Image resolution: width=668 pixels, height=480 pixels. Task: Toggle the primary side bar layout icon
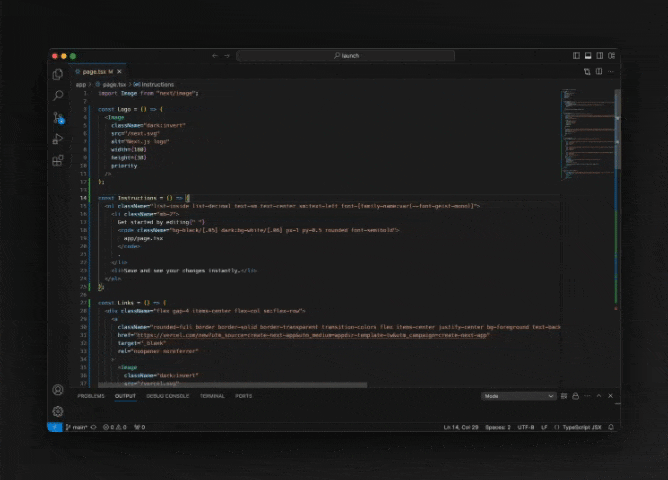[576, 56]
